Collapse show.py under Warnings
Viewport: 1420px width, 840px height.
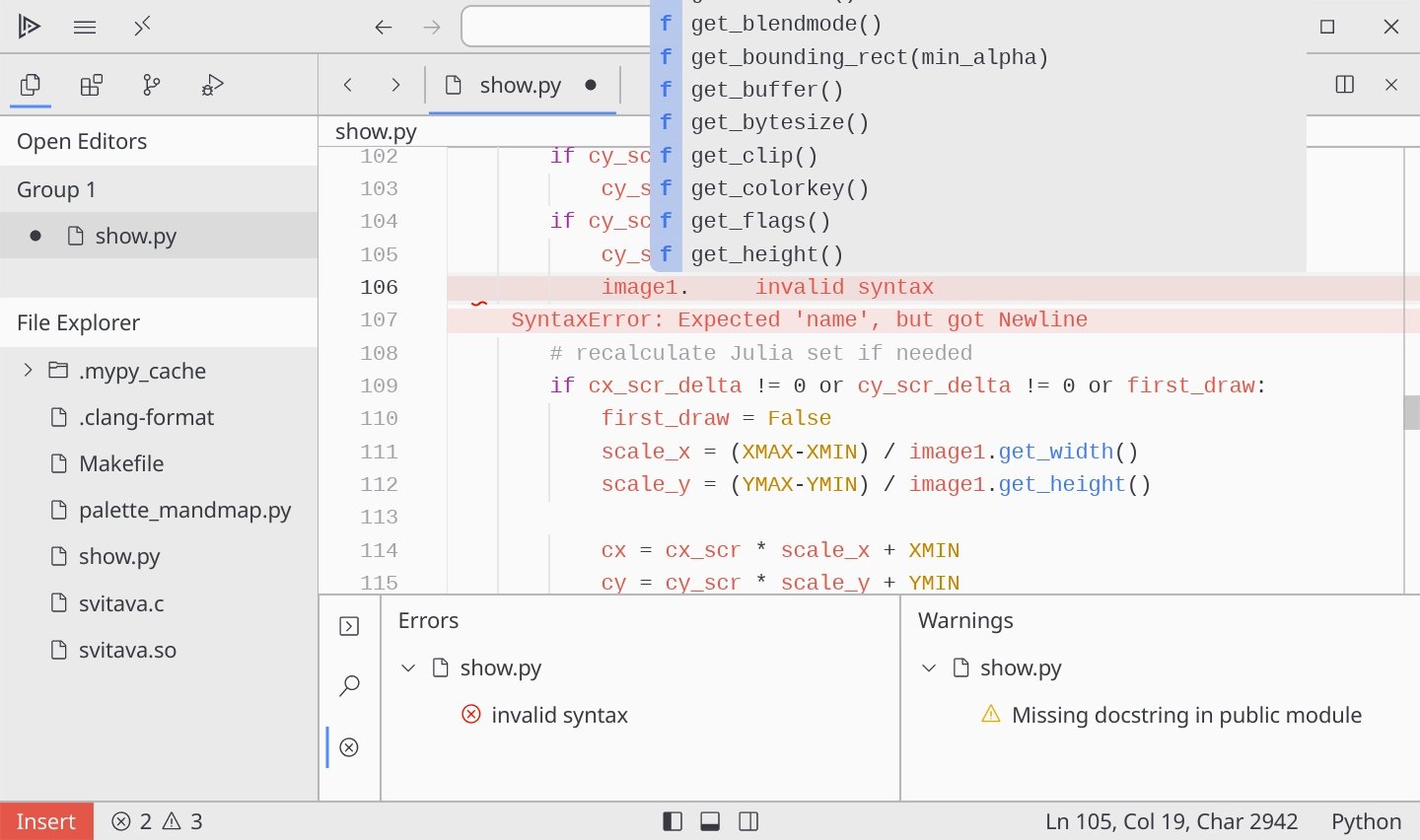[928, 668]
